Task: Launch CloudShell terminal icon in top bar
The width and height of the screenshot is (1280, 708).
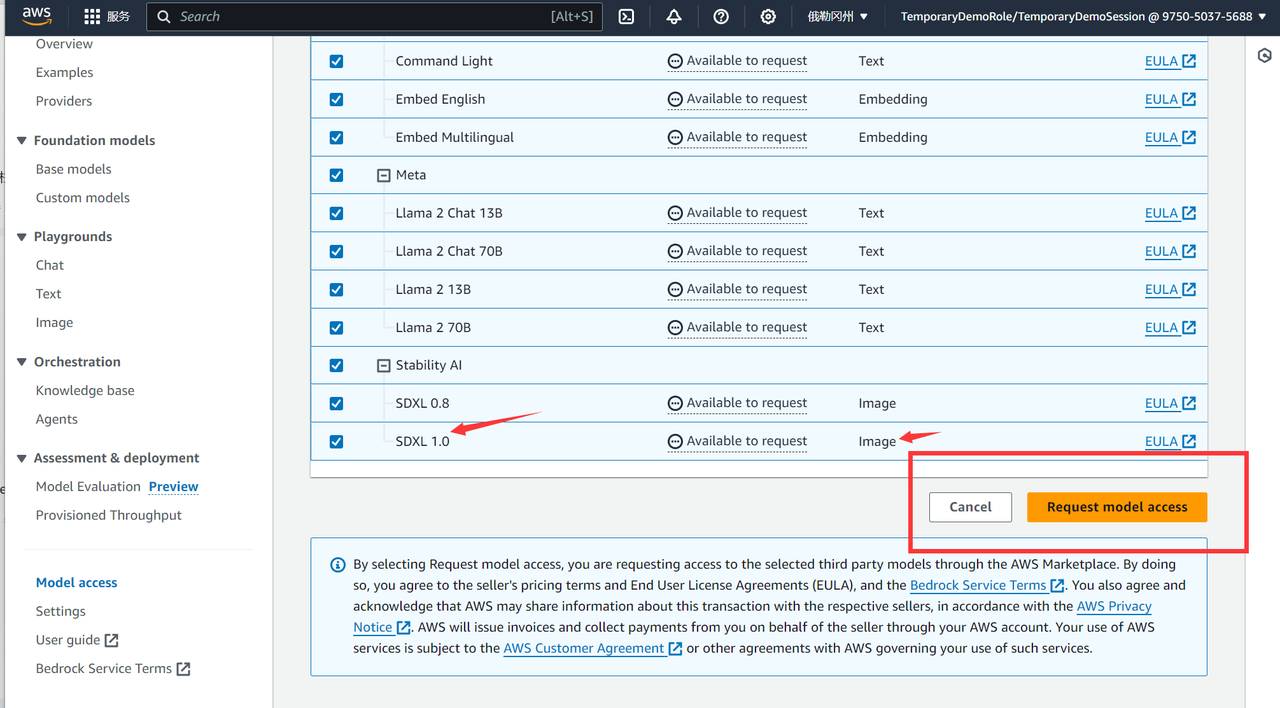Action: point(626,17)
